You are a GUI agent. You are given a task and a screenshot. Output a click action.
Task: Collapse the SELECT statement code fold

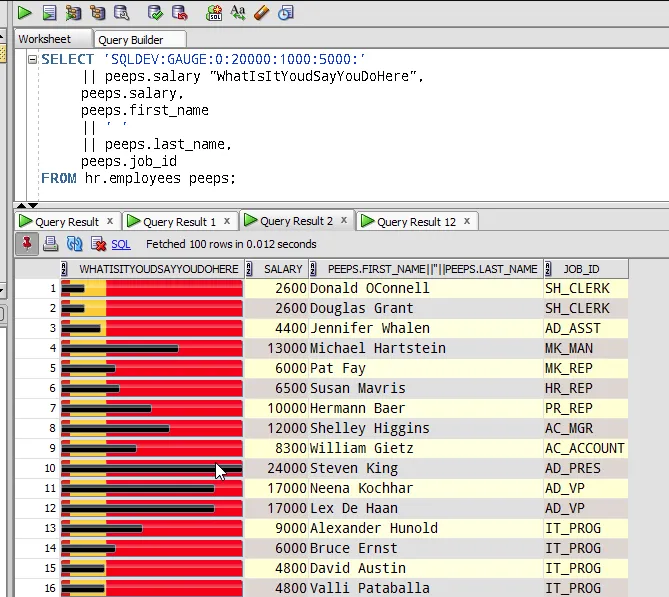pyautogui.click(x=33, y=60)
